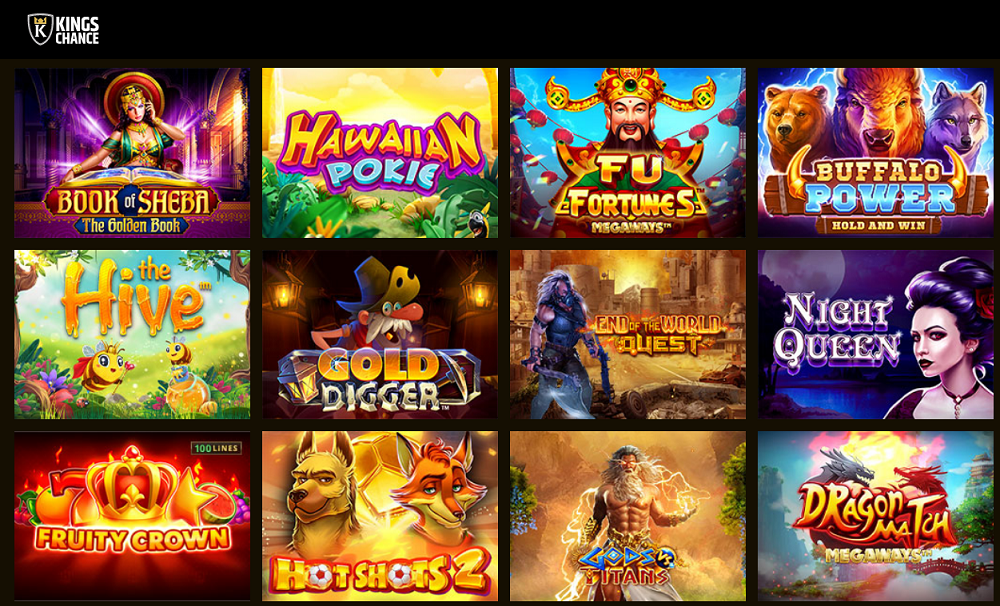The image size is (1000, 606).
Task: Click the bee character in The Hive
Action: click(x=102, y=366)
